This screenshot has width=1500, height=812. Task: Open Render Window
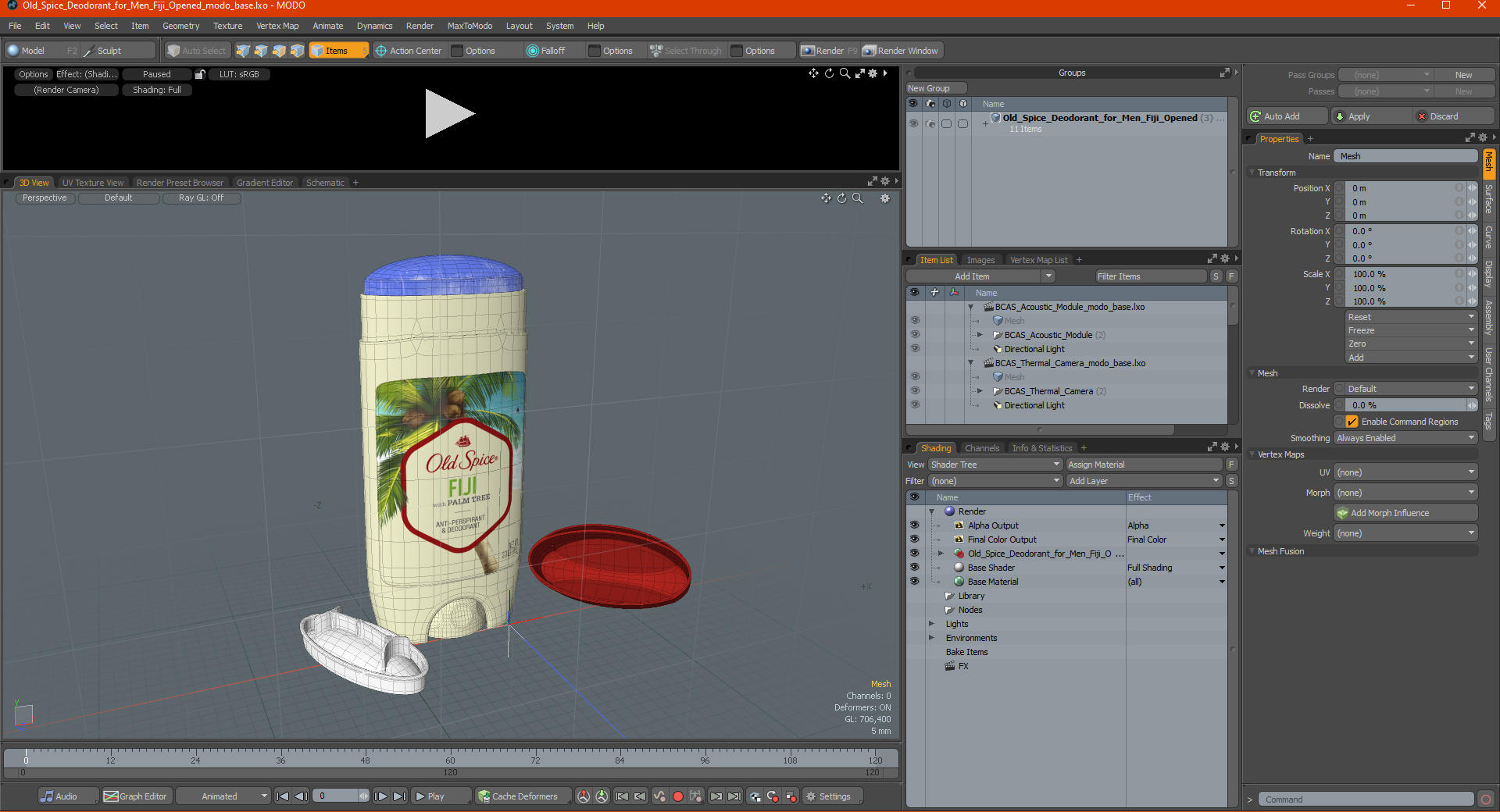point(901,51)
